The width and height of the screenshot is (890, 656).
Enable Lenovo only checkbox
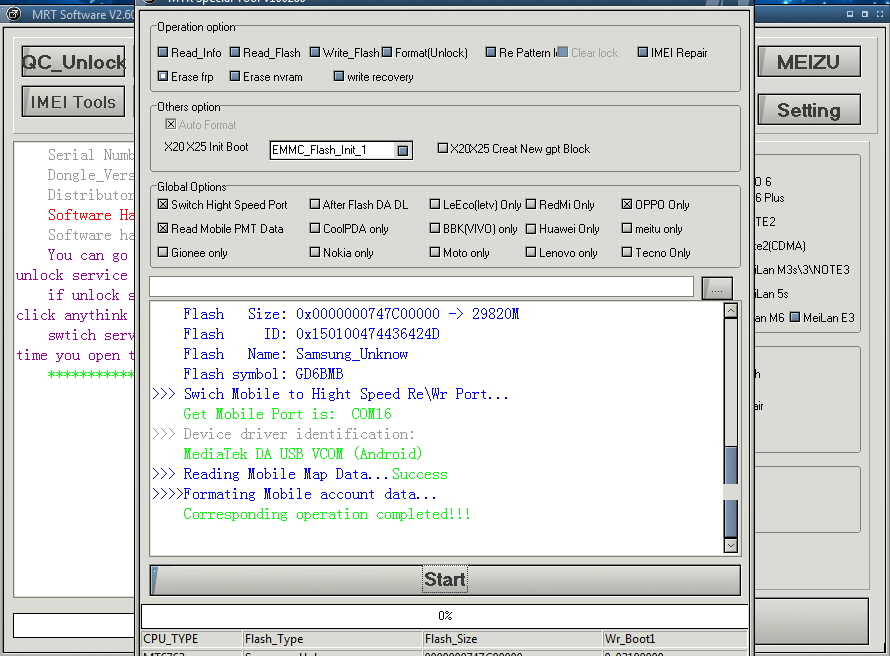pos(531,252)
